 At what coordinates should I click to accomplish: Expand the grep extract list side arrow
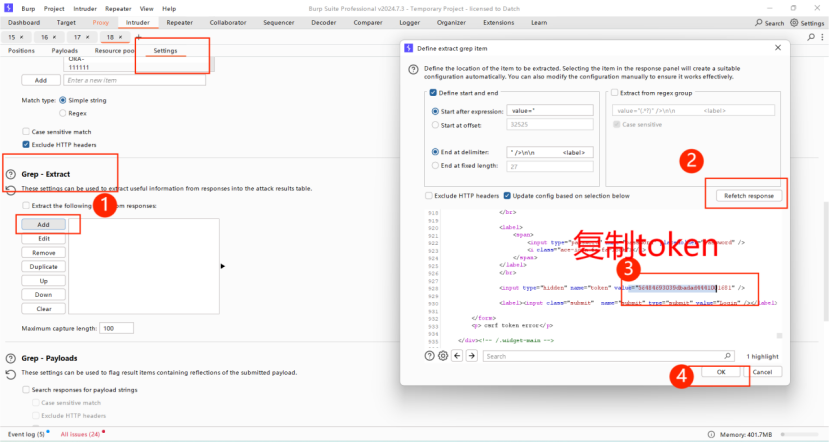click(223, 266)
